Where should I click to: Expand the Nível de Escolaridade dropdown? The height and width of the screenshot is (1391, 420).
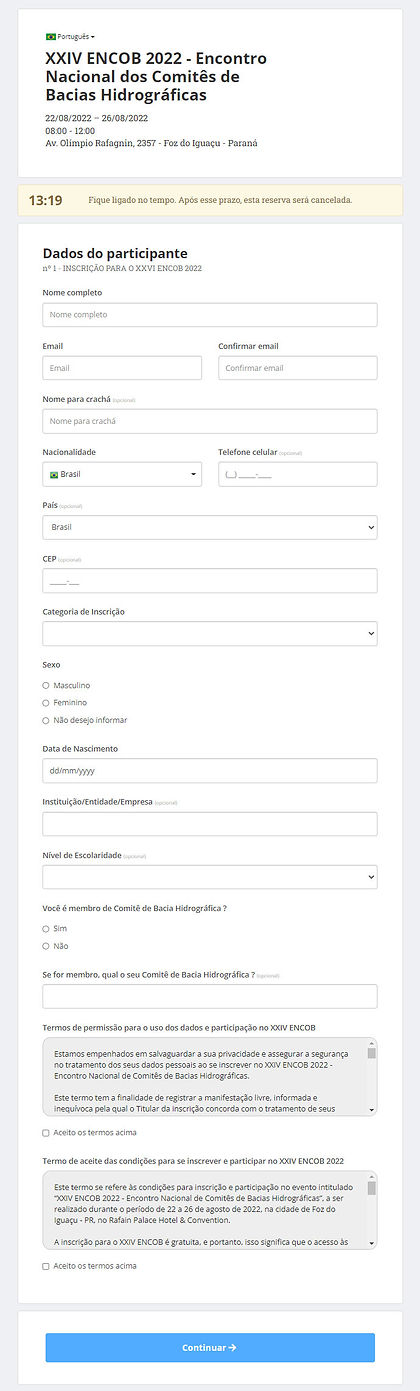[210, 877]
